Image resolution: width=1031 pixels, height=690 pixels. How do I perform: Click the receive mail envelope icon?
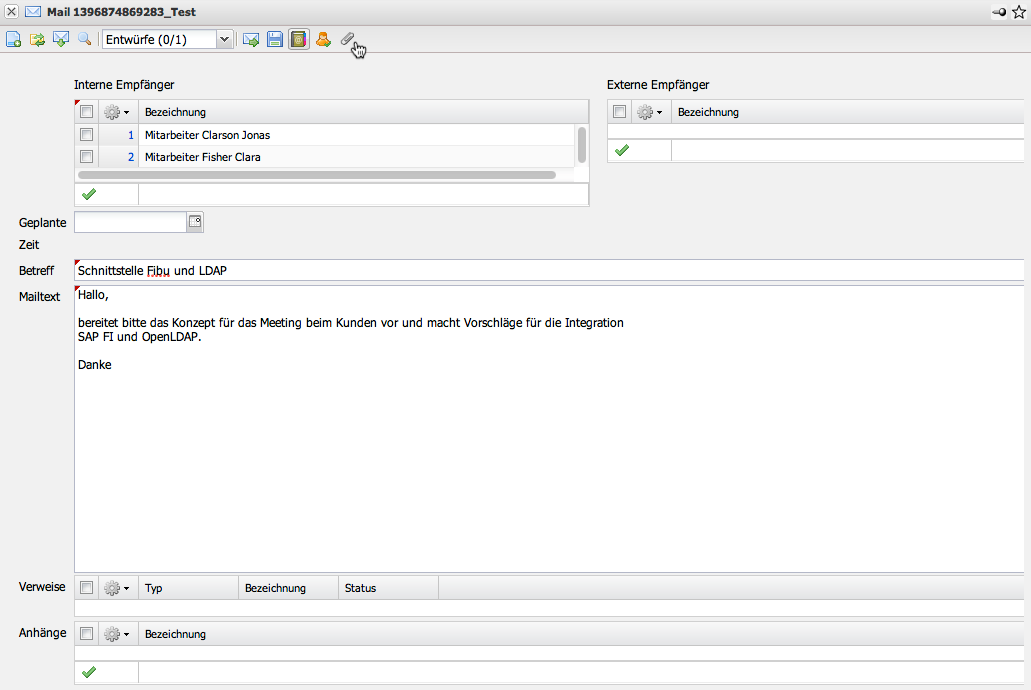click(x=61, y=39)
